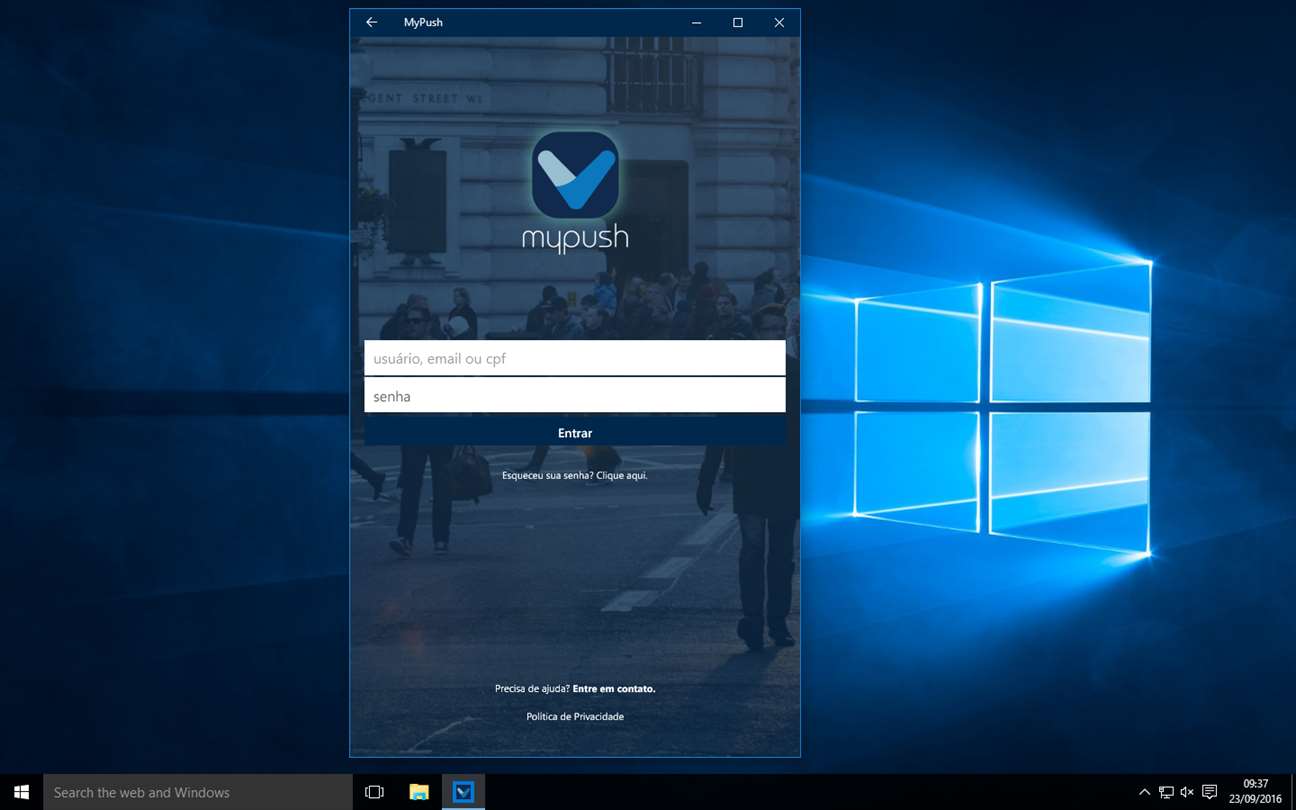Image resolution: width=1296 pixels, height=810 pixels.
Task: Open Task View from the taskbar
Action: [x=374, y=792]
